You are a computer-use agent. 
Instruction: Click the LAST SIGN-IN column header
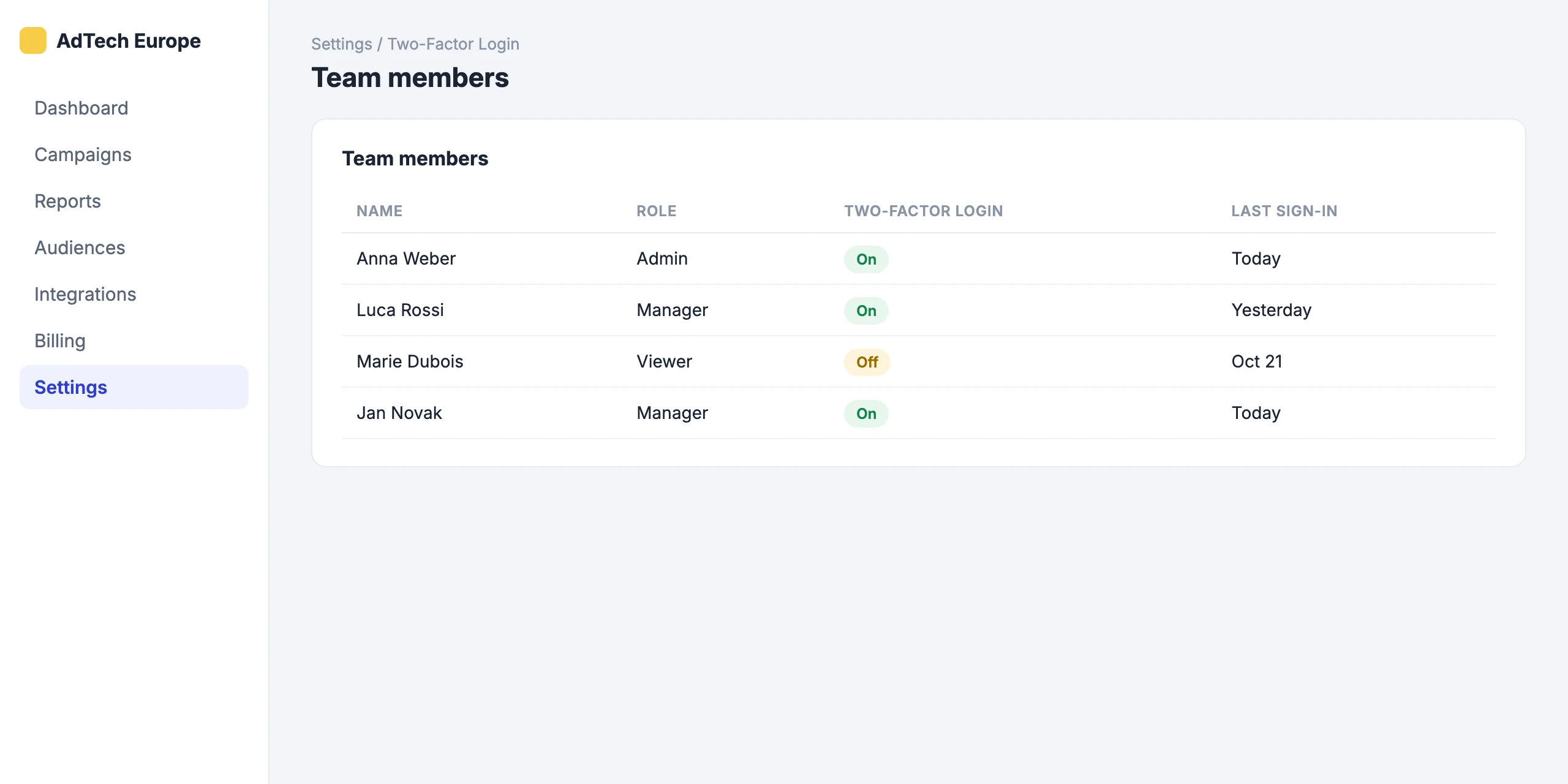click(1284, 211)
